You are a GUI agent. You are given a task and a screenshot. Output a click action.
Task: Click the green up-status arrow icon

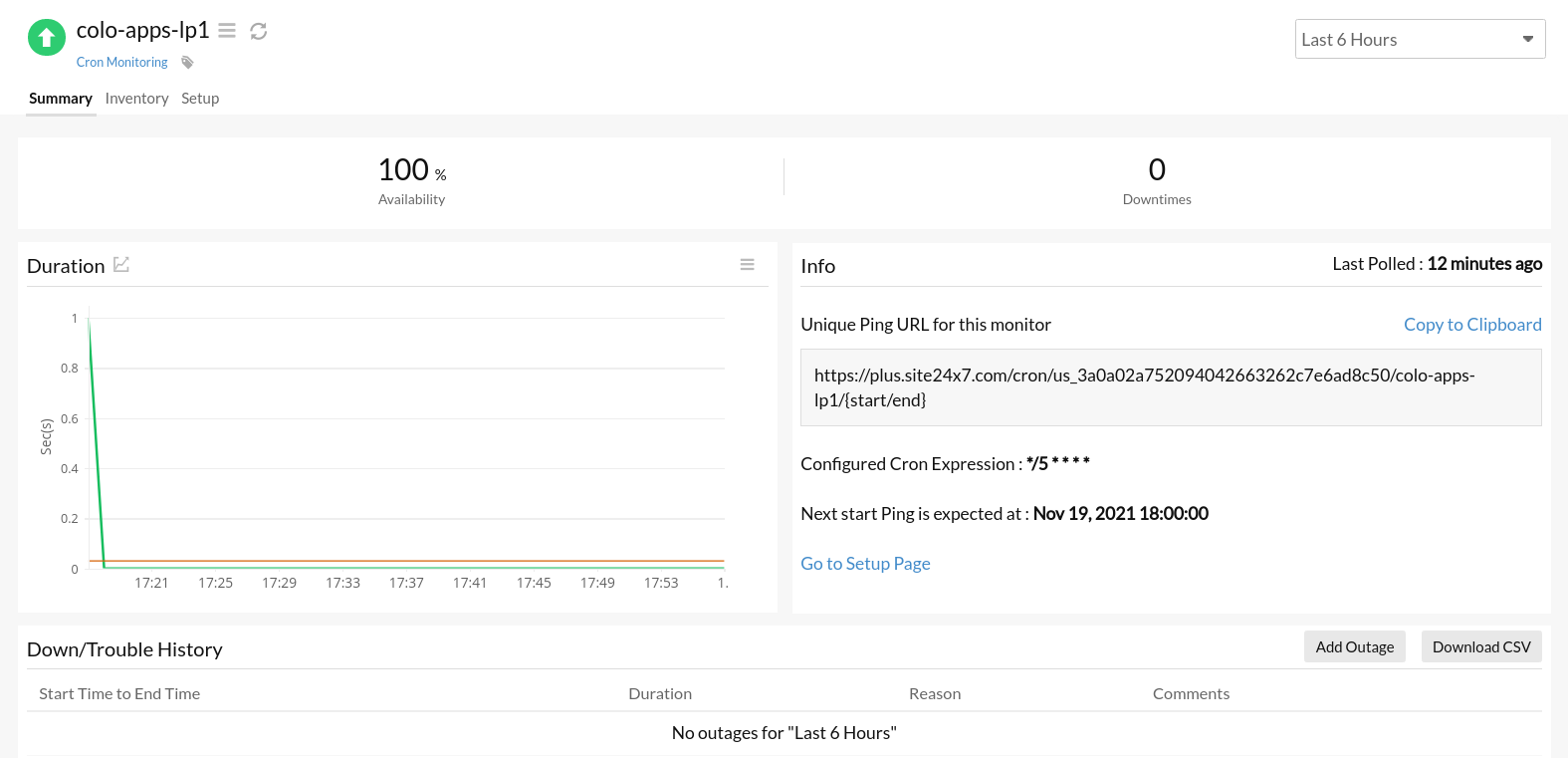[x=46, y=38]
